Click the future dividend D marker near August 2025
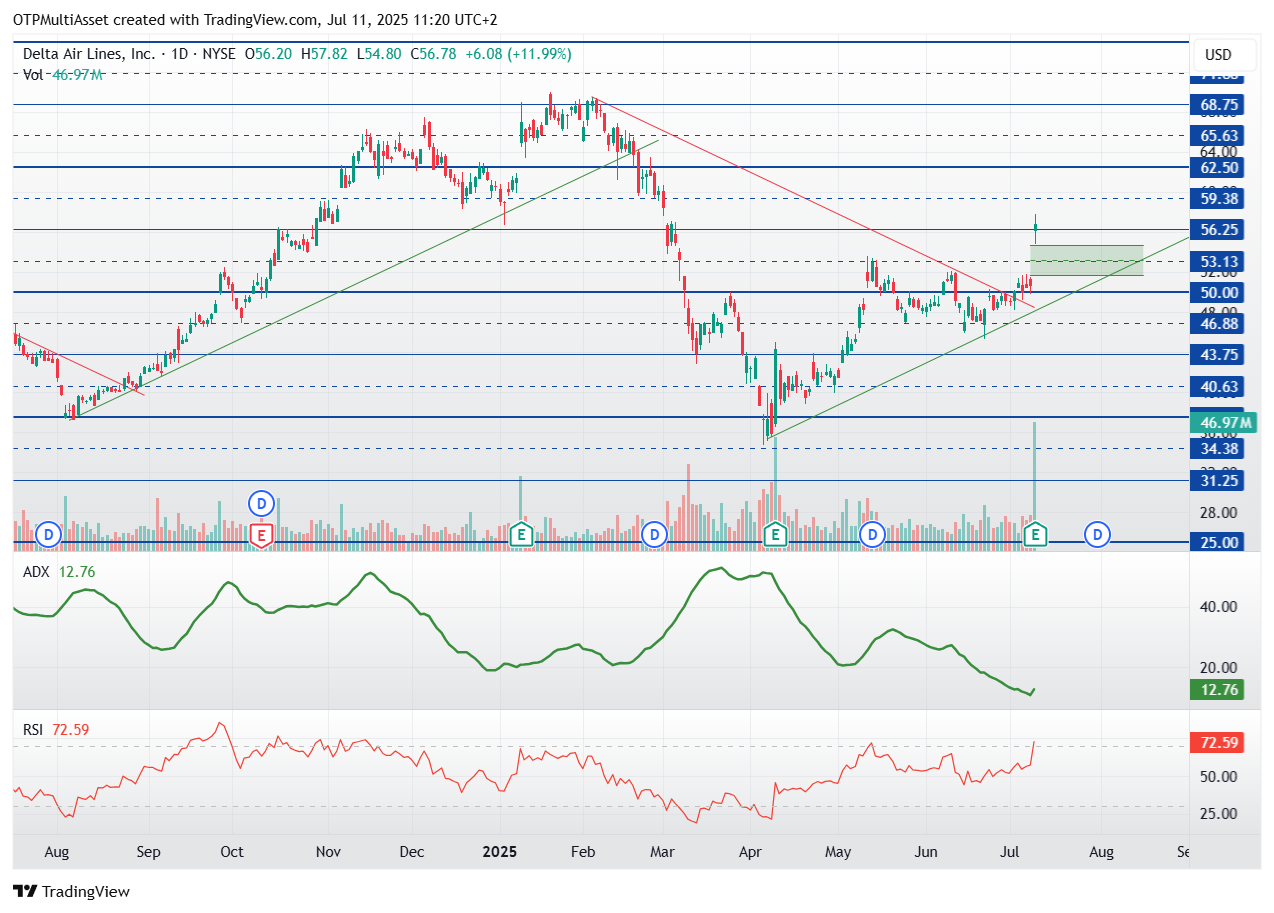The width and height of the screenshot is (1274, 913). [1098, 535]
